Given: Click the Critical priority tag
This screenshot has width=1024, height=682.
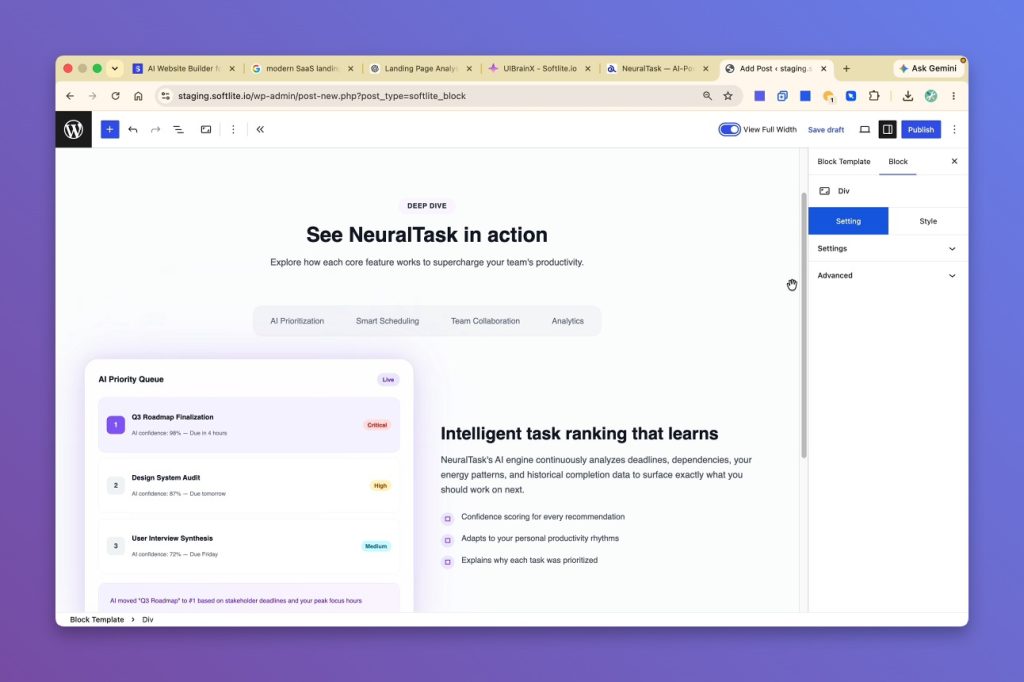Looking at the screenshot, I should click(x=377, y=425).
